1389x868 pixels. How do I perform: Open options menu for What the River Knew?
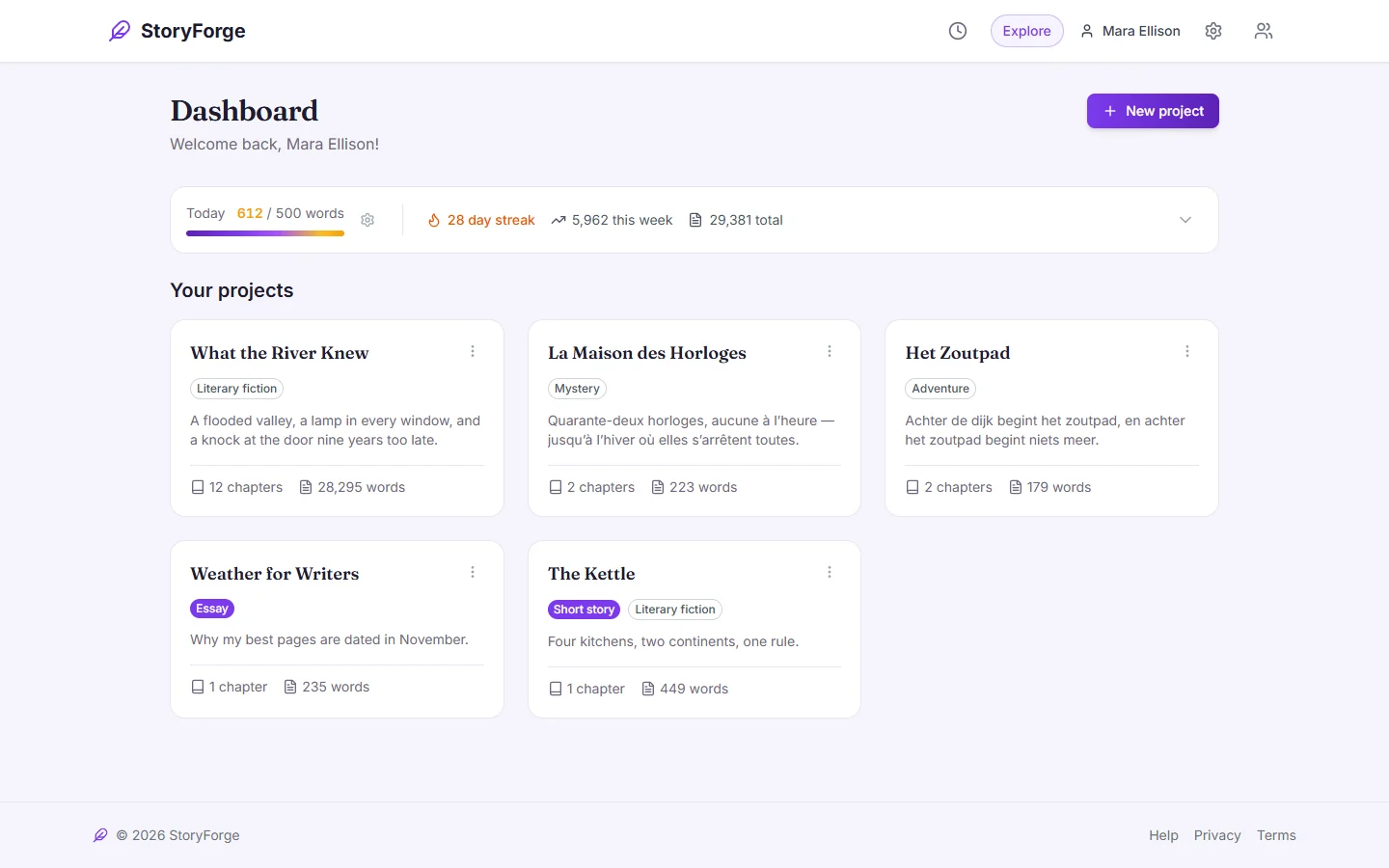(x=473, y=351)
